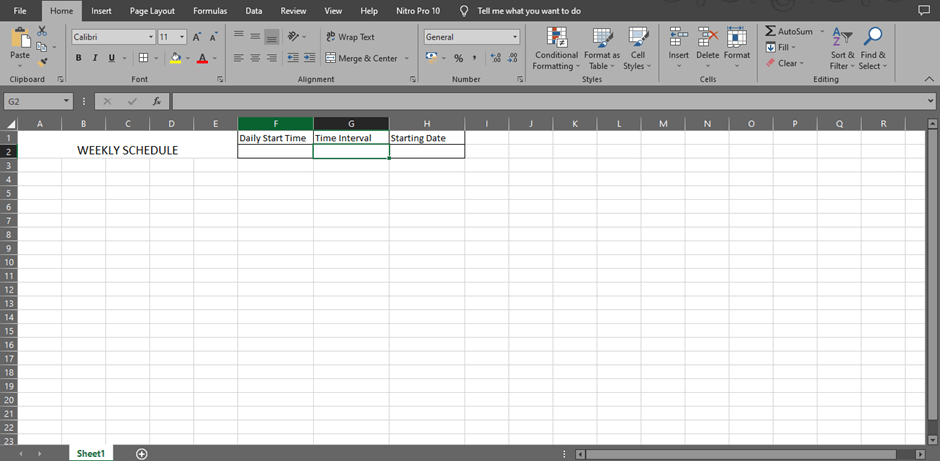Align text right

point(272,58)
